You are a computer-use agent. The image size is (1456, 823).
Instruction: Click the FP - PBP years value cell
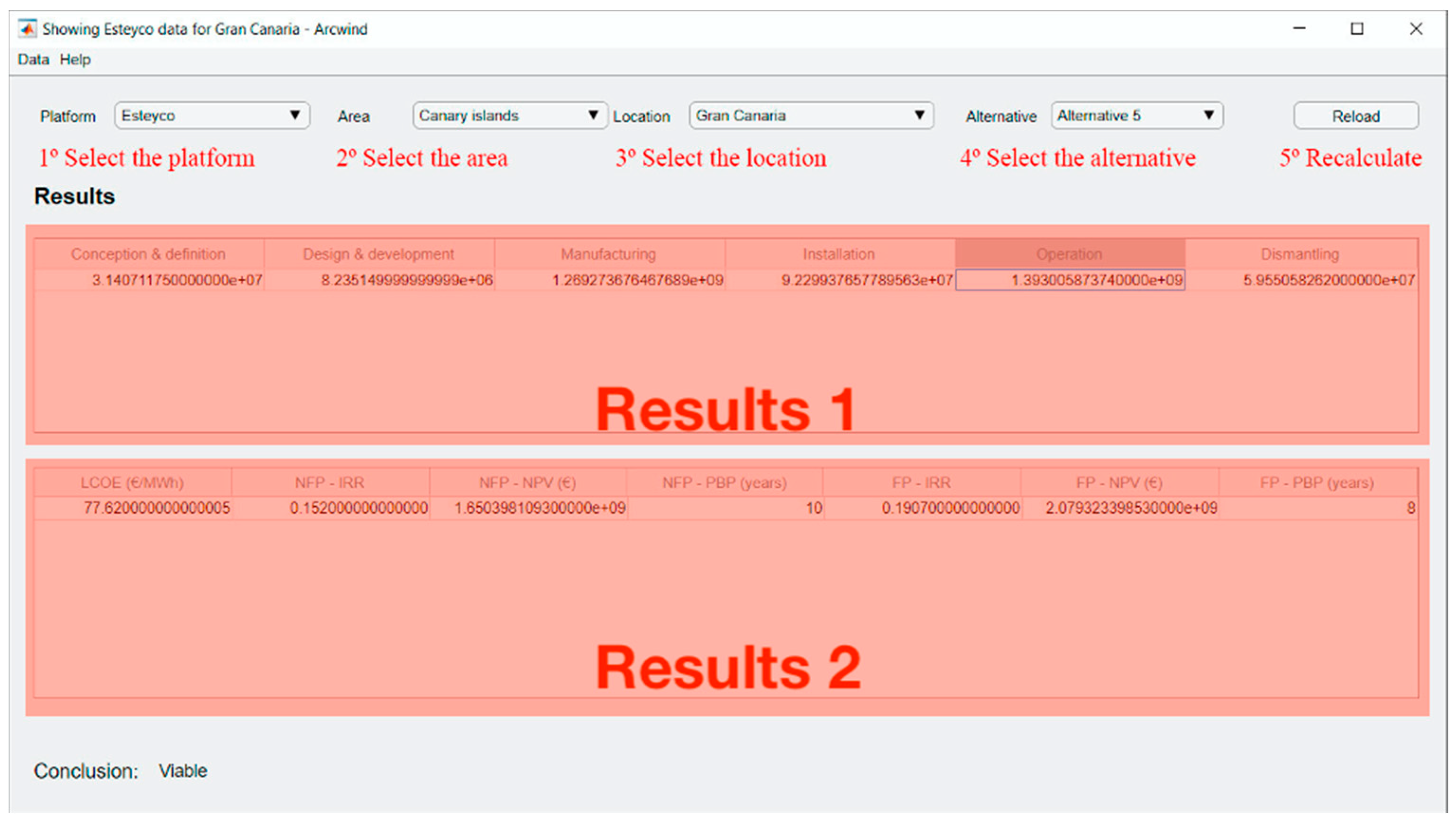[x=1317, y=508]
